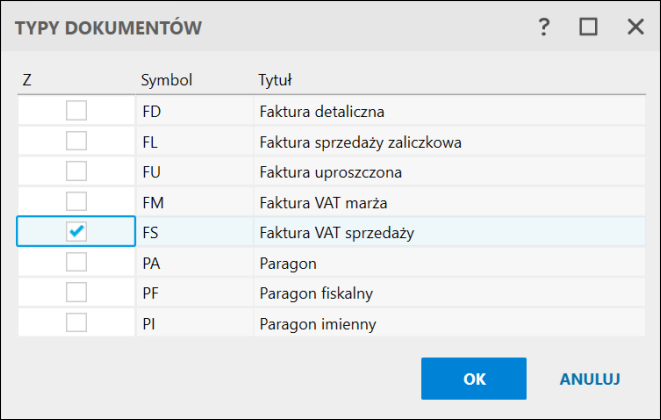The image size is (661, 420).
Task: Enable the FL Faktura sprzedaży zaliczkowa checkbox
Action: click(76, 141)
